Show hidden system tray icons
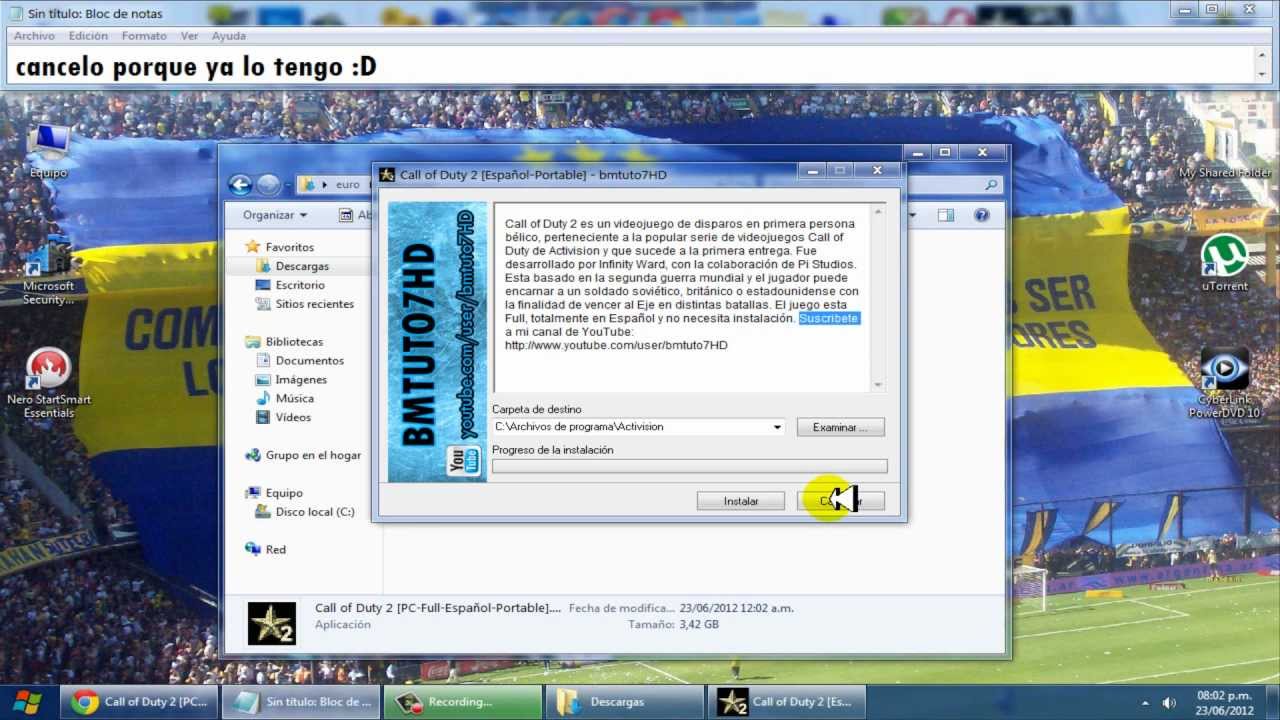 [1145, 703]
